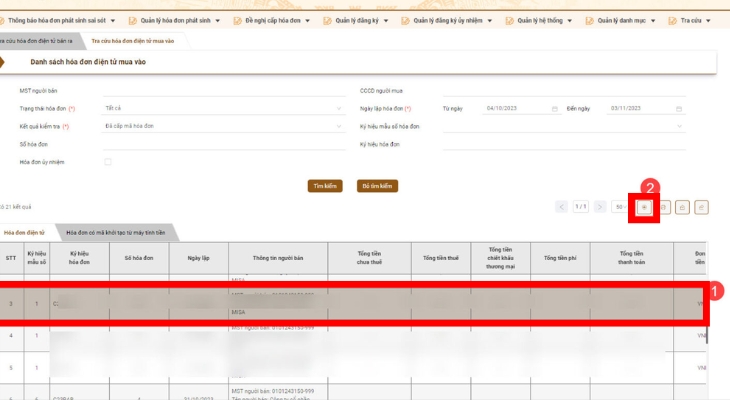
Task: Toggle the Hóa đơn ủy nhiệm checkbox
Action: pos(108,161)
